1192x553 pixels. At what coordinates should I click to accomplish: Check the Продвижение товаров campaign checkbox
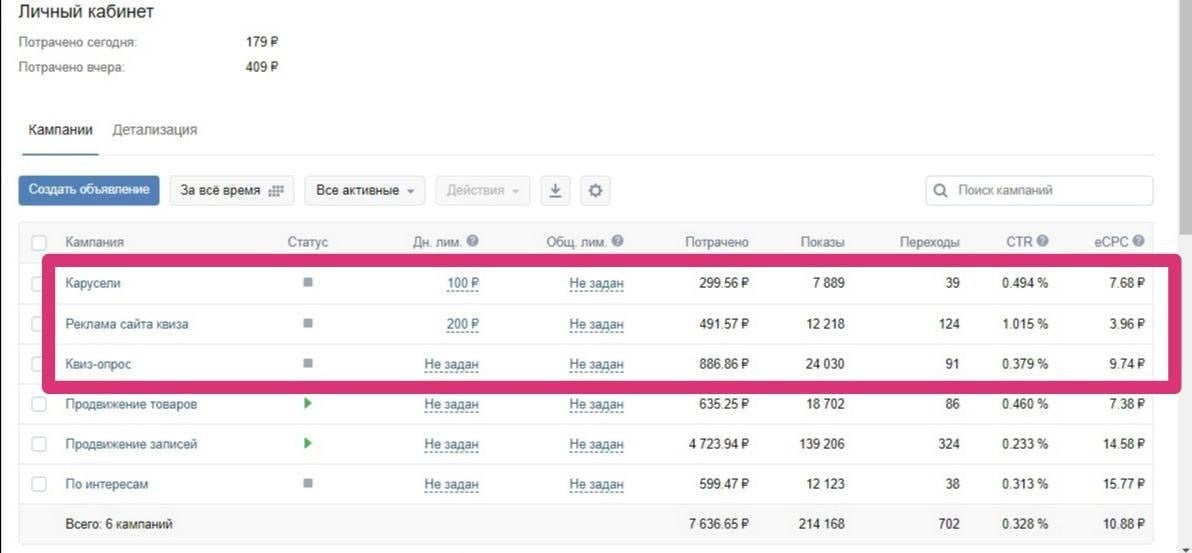tap(39, 404)
